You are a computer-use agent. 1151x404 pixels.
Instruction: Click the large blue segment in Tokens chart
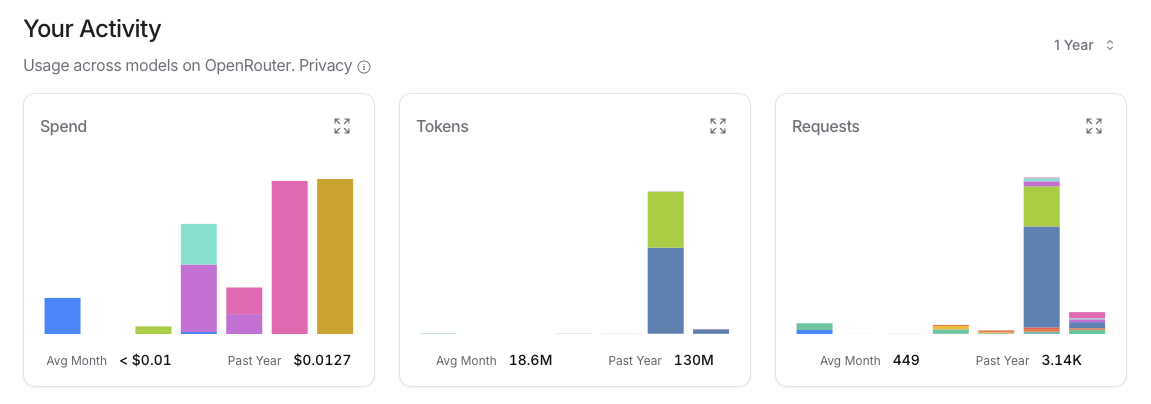[665, 290]
